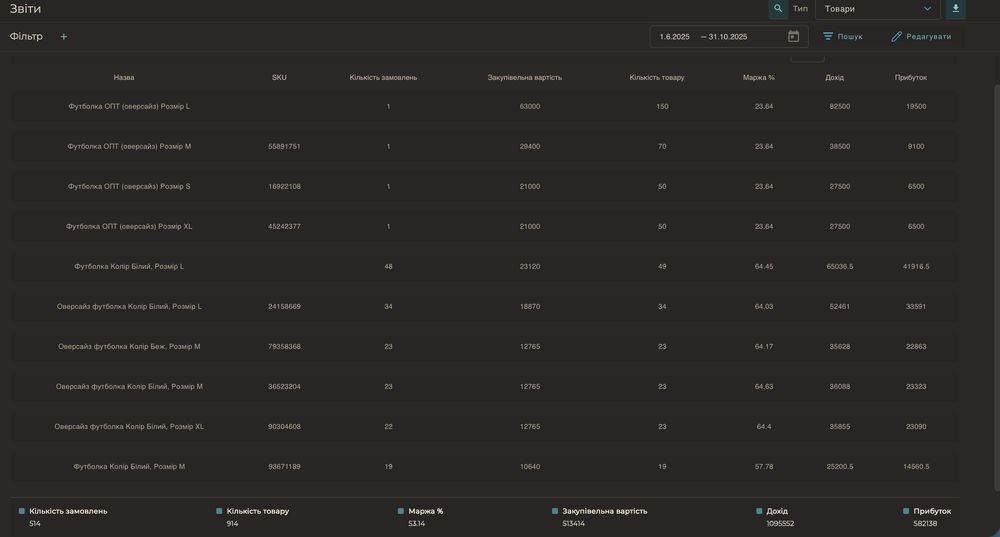Screen dimensions: 1000x537
Task: Click the Кількість товару legend color square
Action: [x=219, y=511]
